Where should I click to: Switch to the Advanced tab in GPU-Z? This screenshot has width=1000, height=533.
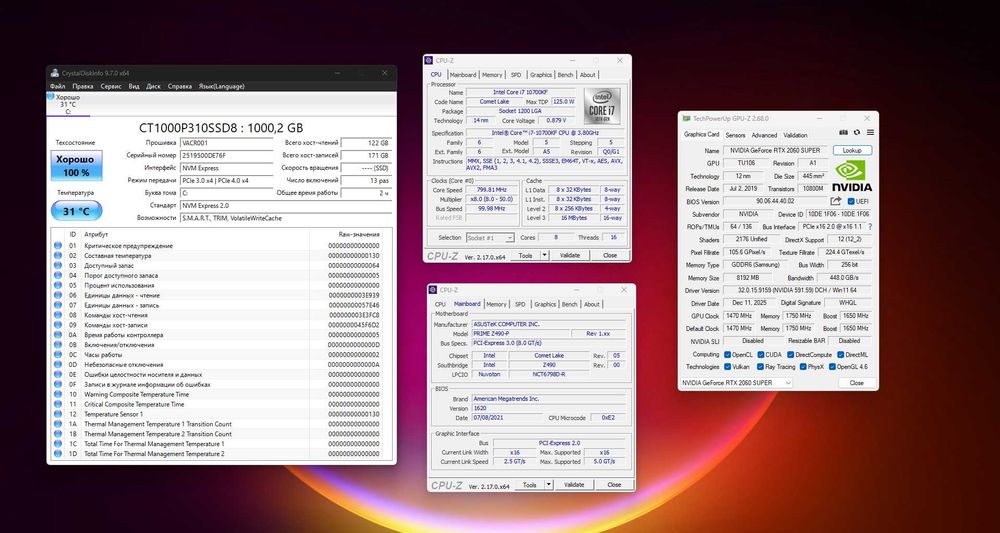[x=764, y=135]
